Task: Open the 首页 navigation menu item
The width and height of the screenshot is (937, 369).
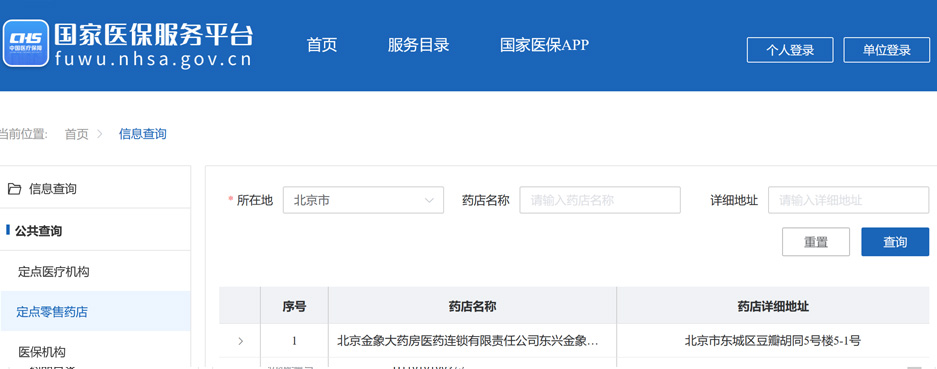Action: click(322, 45)
